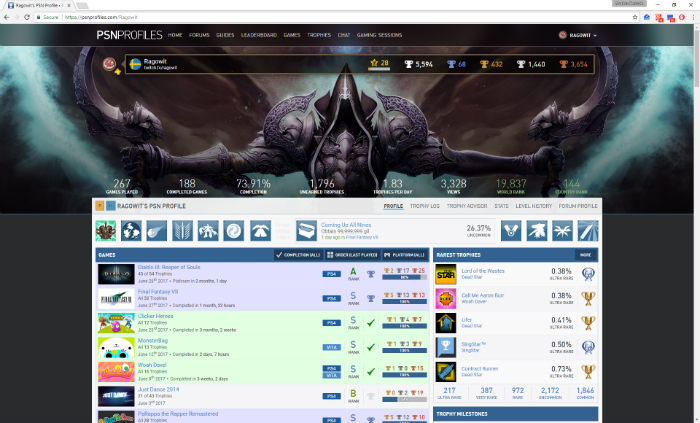
Task: Open the Completion (All) filter dropdown
Action: (298, 255)
